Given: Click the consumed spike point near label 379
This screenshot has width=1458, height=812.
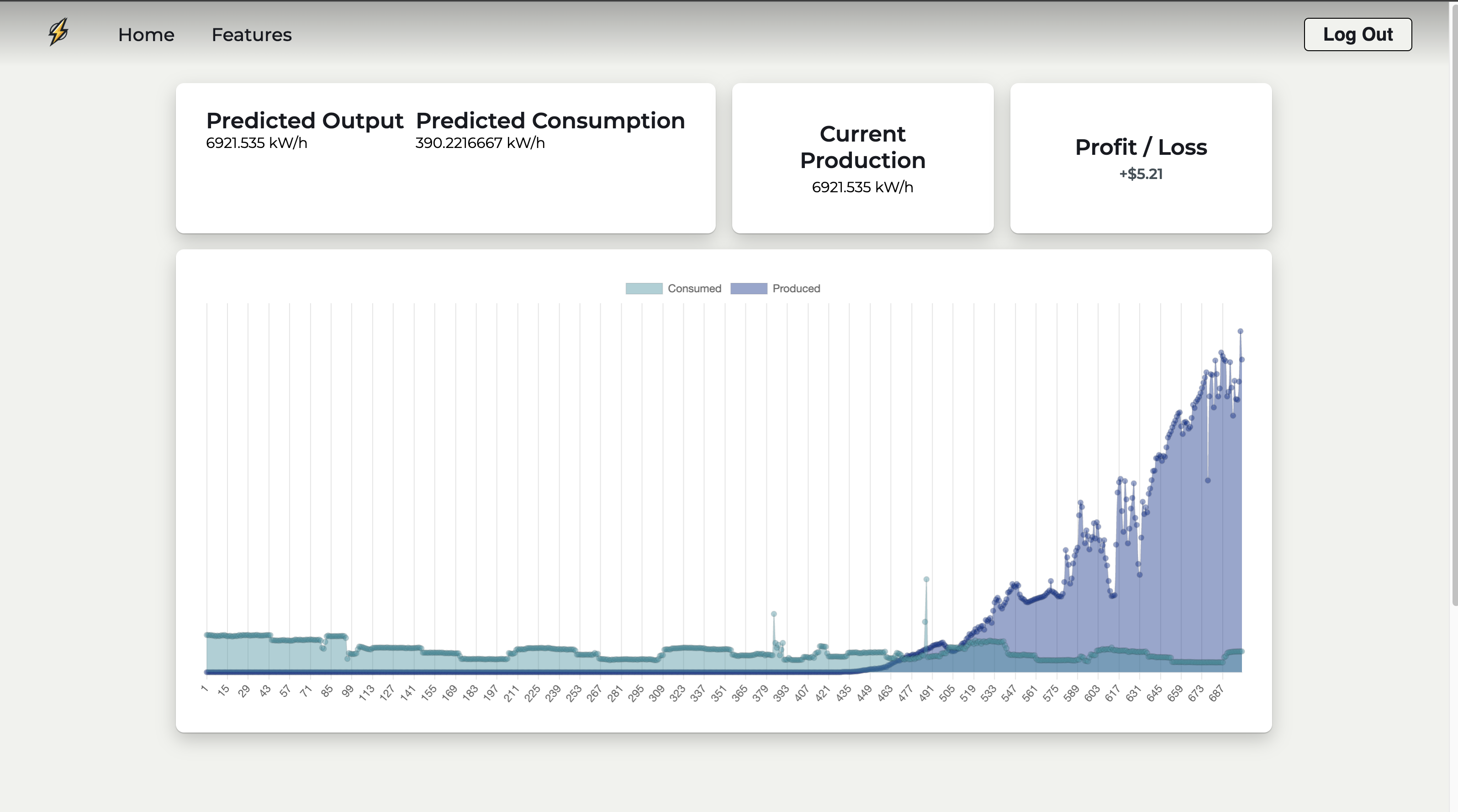Looking at the screenshot, I should click(x=774, y=614).
